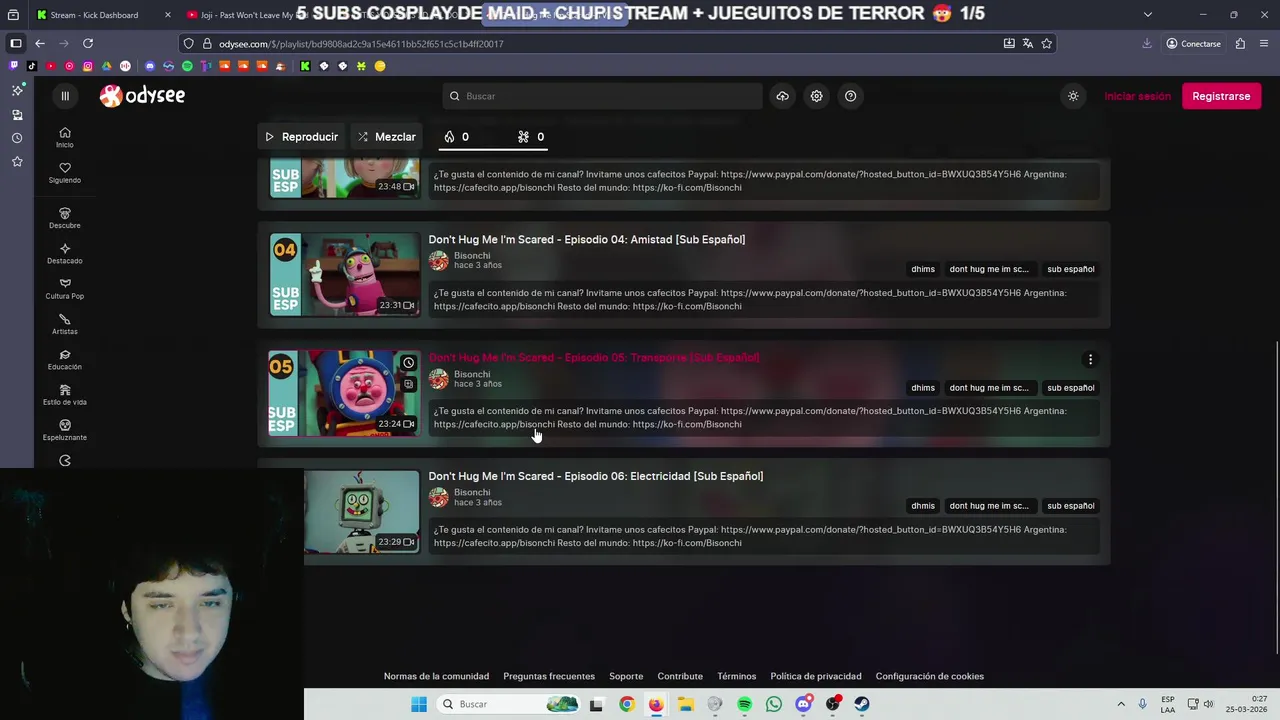The height and width of the screenshot is (720, 1280).
Task: Open Odysee upload menu (cloud icon)
Action: 782,96
